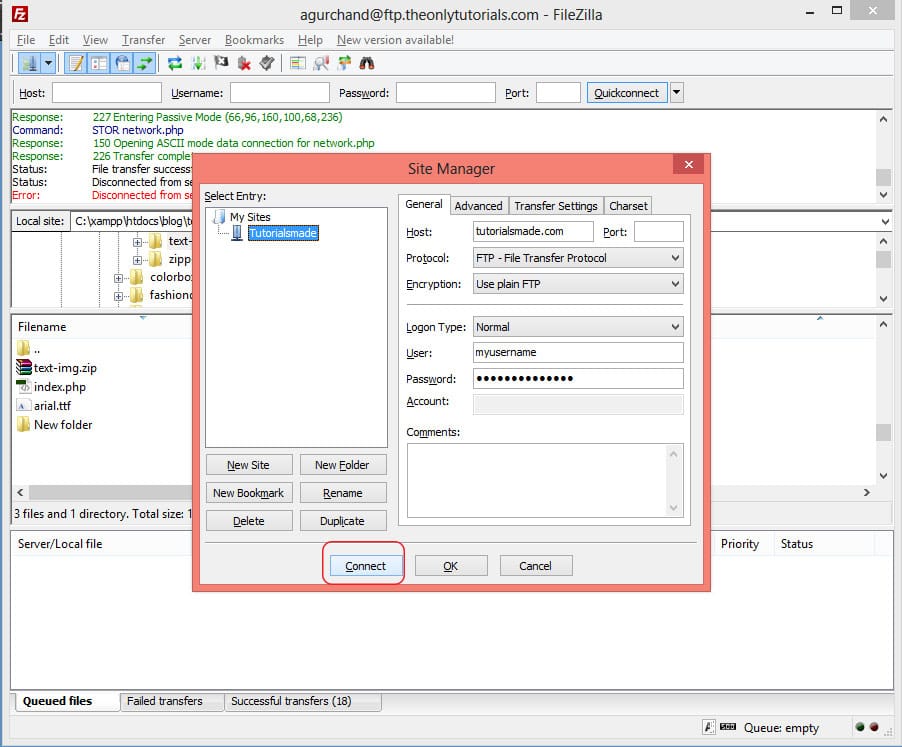Click the PHP file icon of index.php
The width and height of the screenshot is (902, 747).
pyautogui.click(x=24, y=386)
